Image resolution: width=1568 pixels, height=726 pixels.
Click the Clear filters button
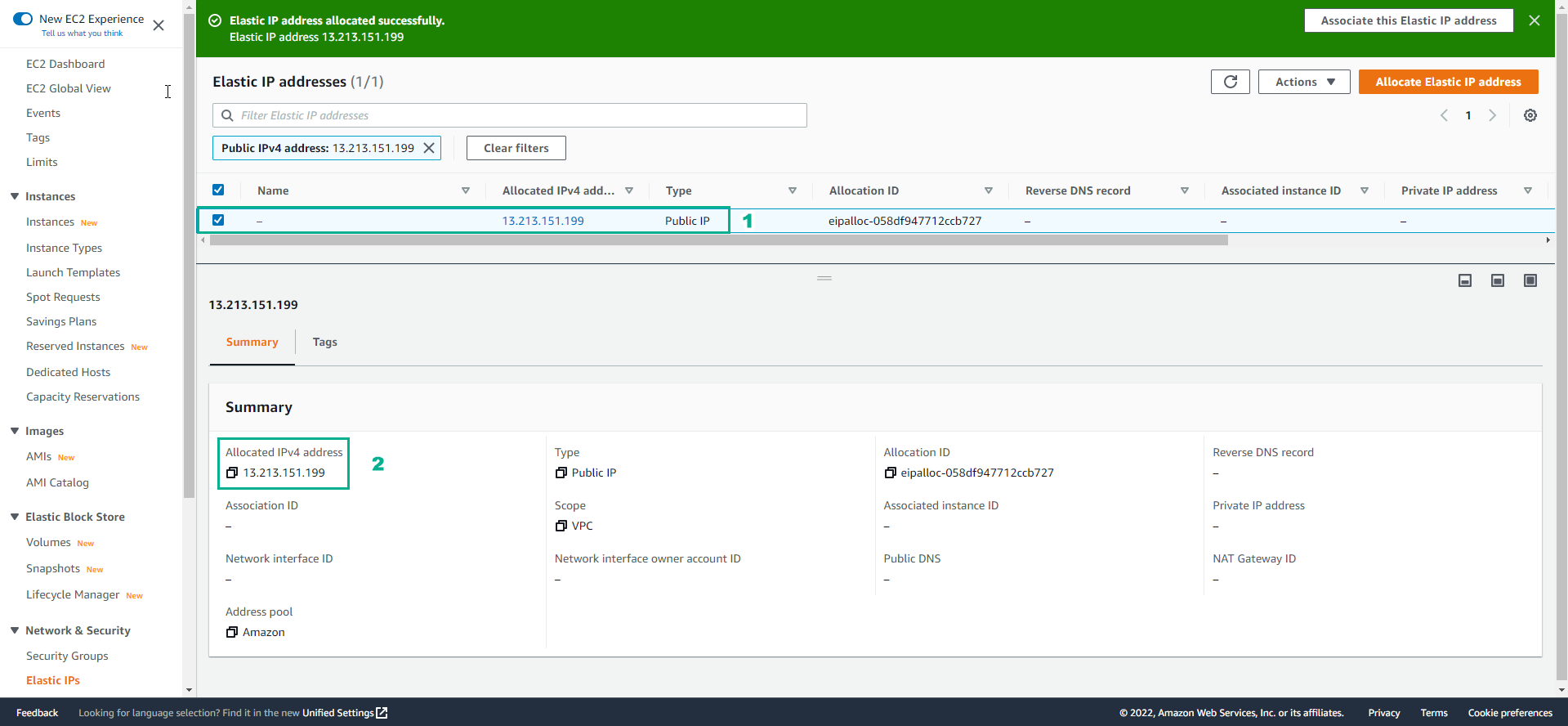point(516,148)
